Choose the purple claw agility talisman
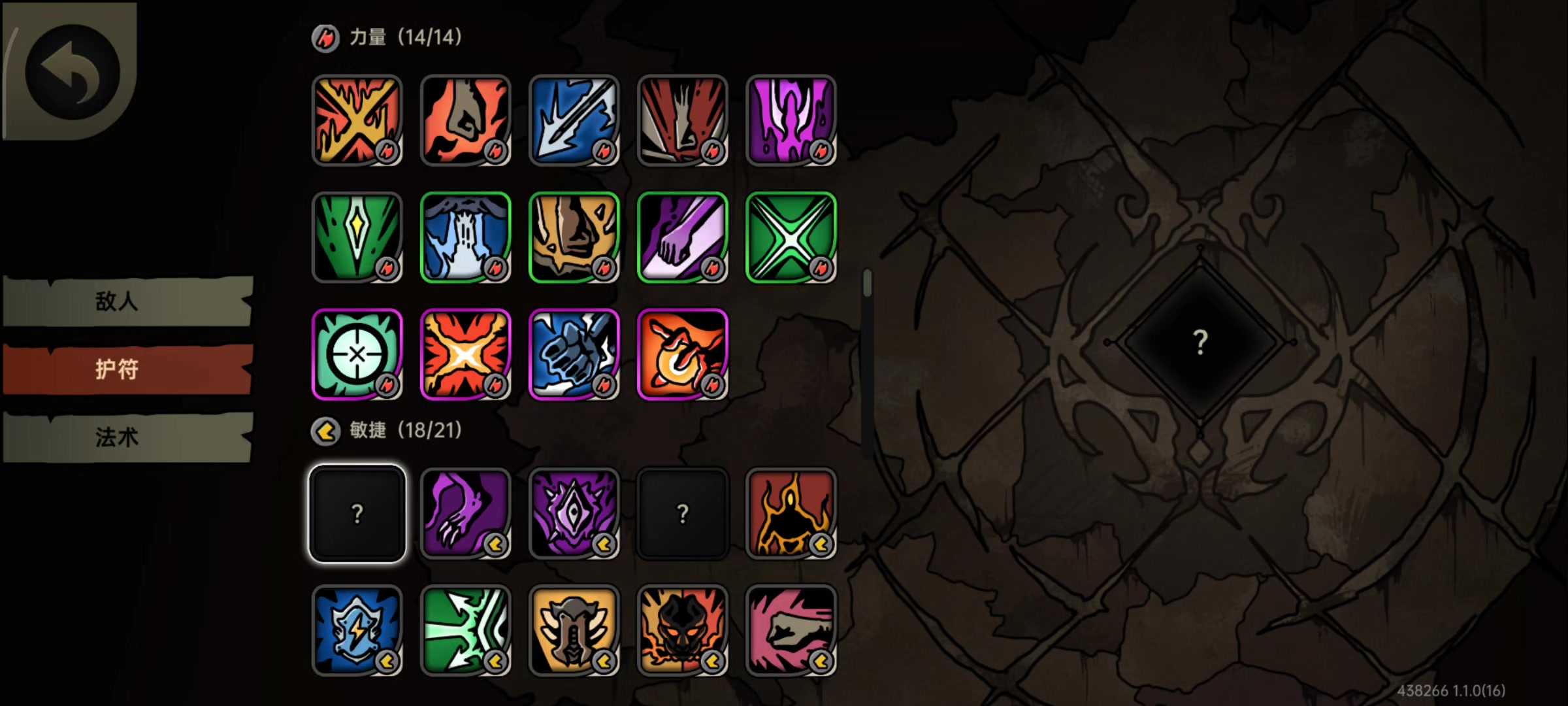1568x706 pixels. coord(465,514)
